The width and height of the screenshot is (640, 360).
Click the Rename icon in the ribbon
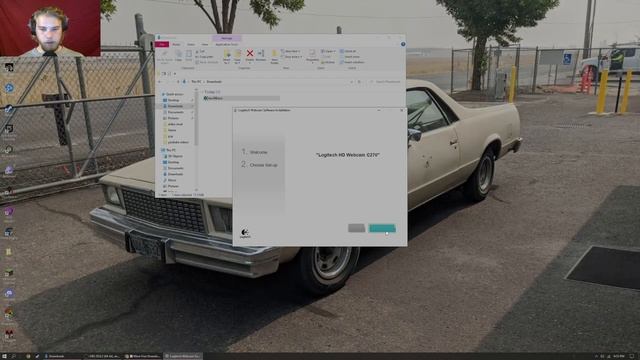click(261, 56)
